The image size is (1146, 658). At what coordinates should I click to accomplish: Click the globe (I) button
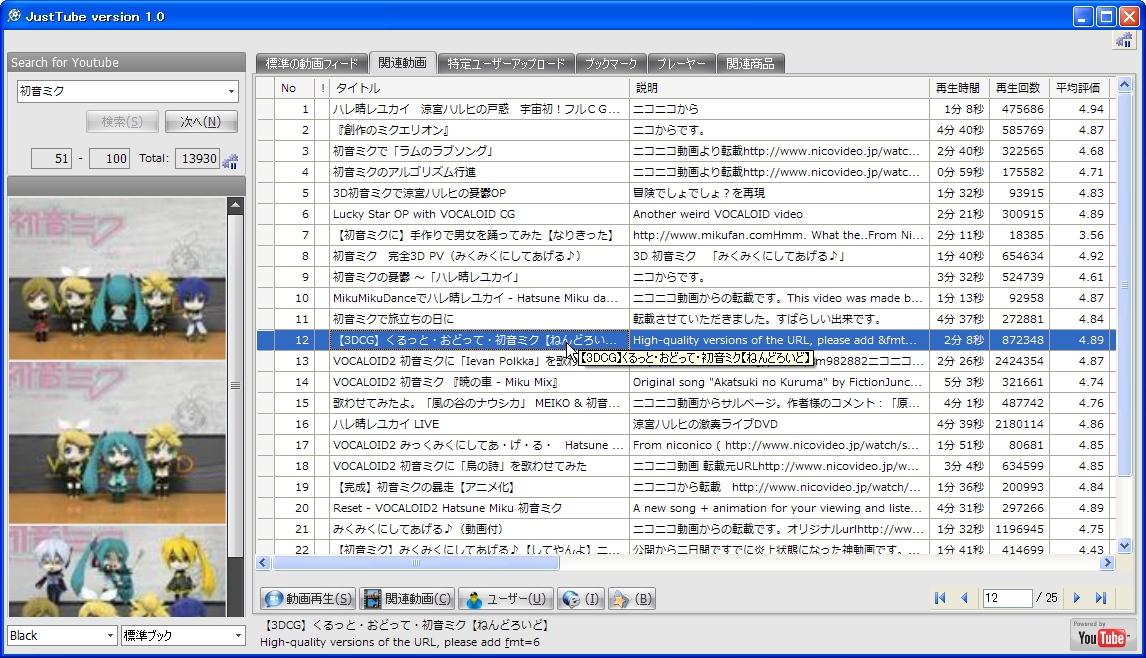click(581, 599)
